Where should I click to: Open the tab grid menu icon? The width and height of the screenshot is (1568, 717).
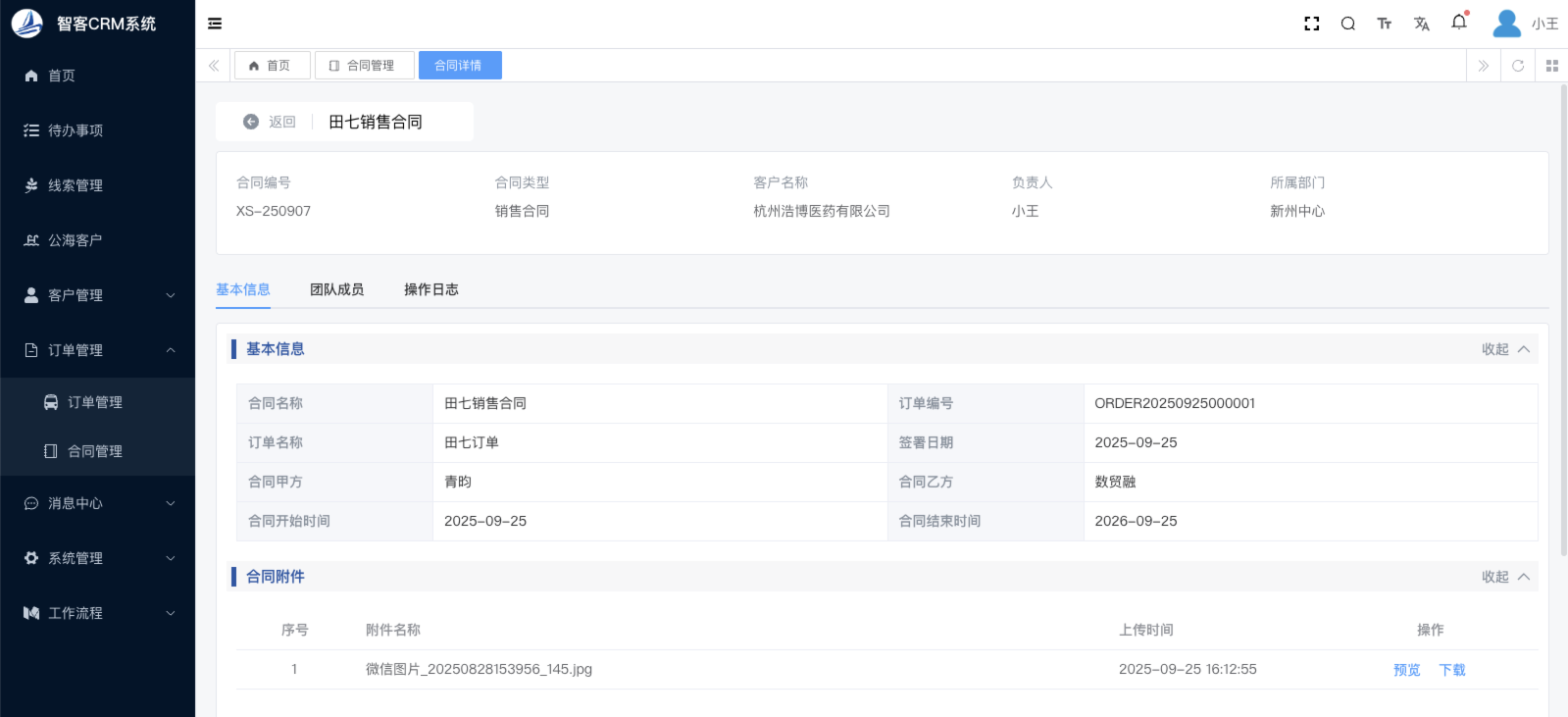(x=1551, y=66)
